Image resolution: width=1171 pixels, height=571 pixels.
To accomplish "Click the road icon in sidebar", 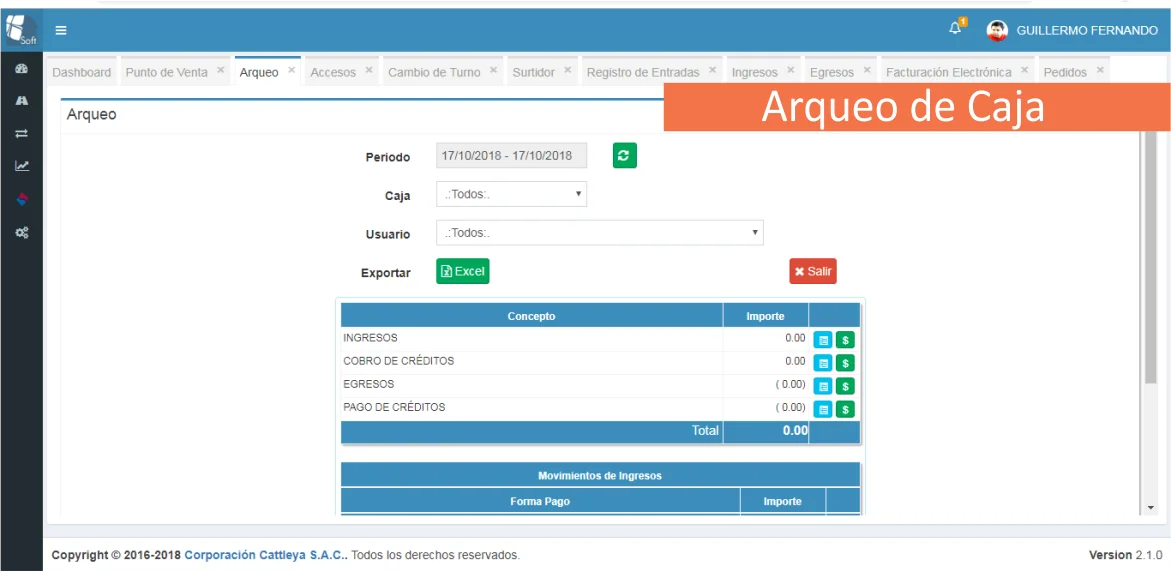I will [x=21, y=101].
